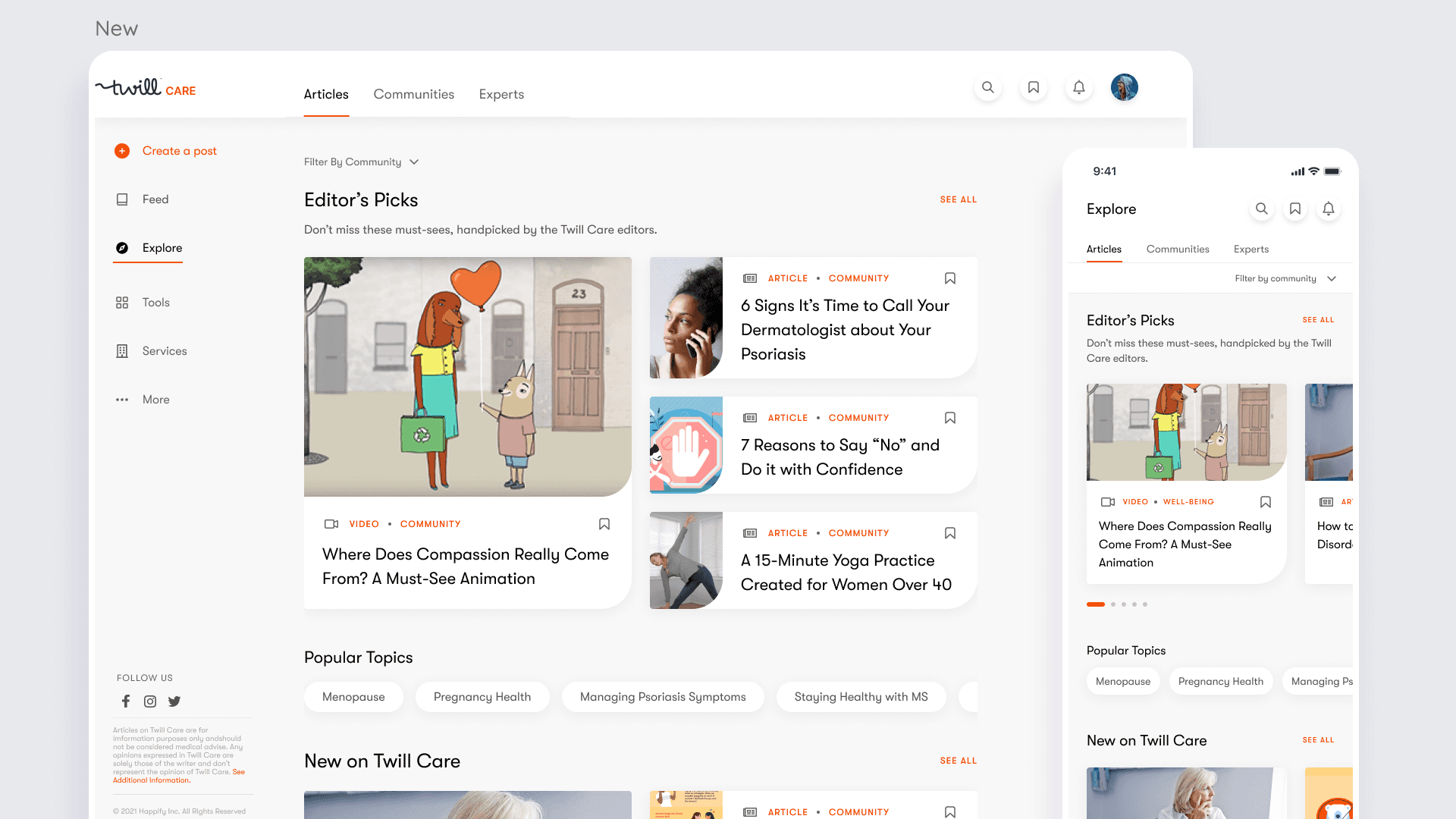Open the user profile avatar

1124,87
